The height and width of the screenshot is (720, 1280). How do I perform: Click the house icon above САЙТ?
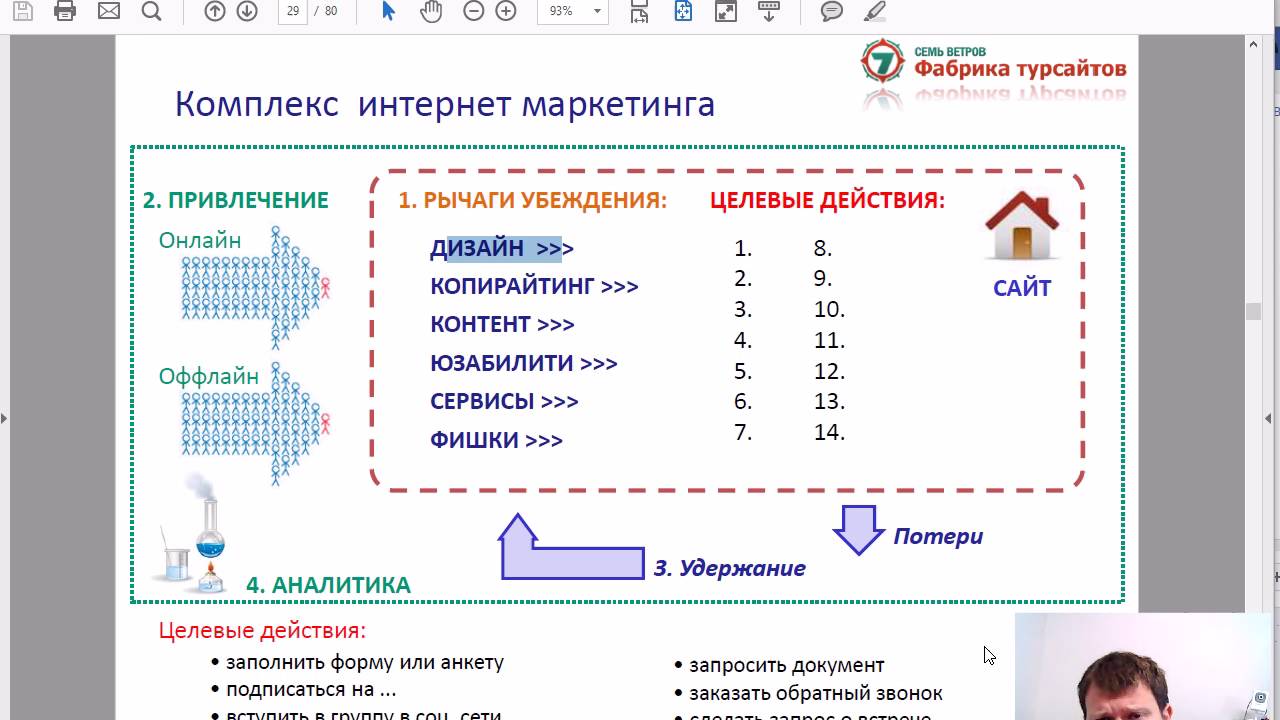pyautogui.click(x=1022, y=226)
